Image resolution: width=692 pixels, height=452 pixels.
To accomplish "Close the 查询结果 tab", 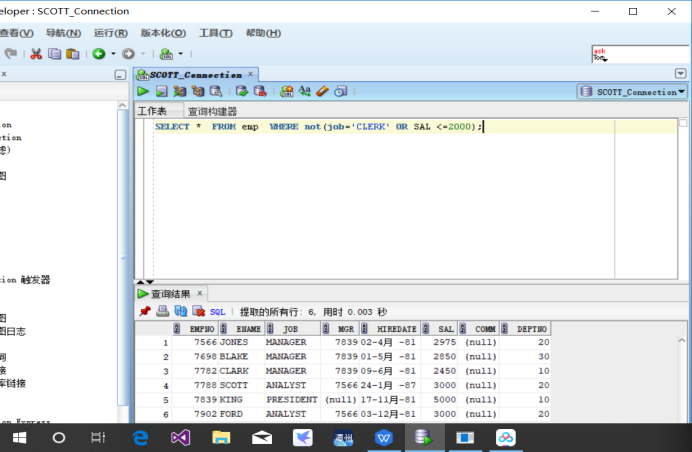I will tap(199, 293).
